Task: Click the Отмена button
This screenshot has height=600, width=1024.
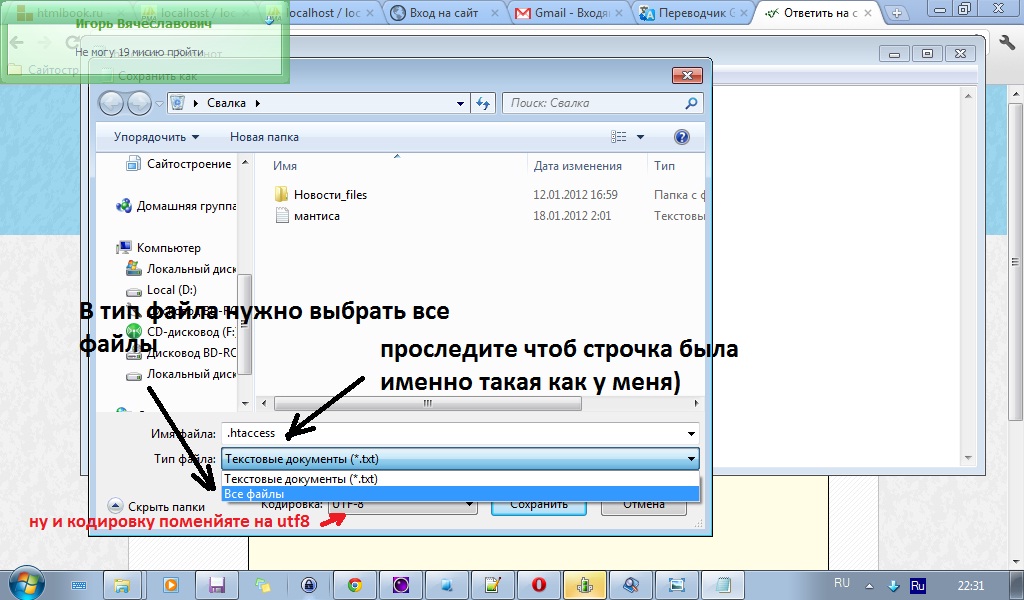Action: 644,505
